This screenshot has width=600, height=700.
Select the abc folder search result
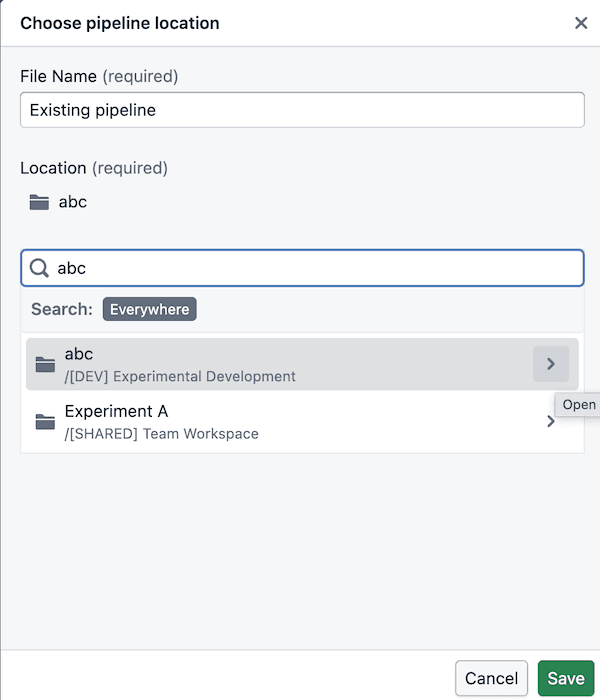tap(302, 364)
